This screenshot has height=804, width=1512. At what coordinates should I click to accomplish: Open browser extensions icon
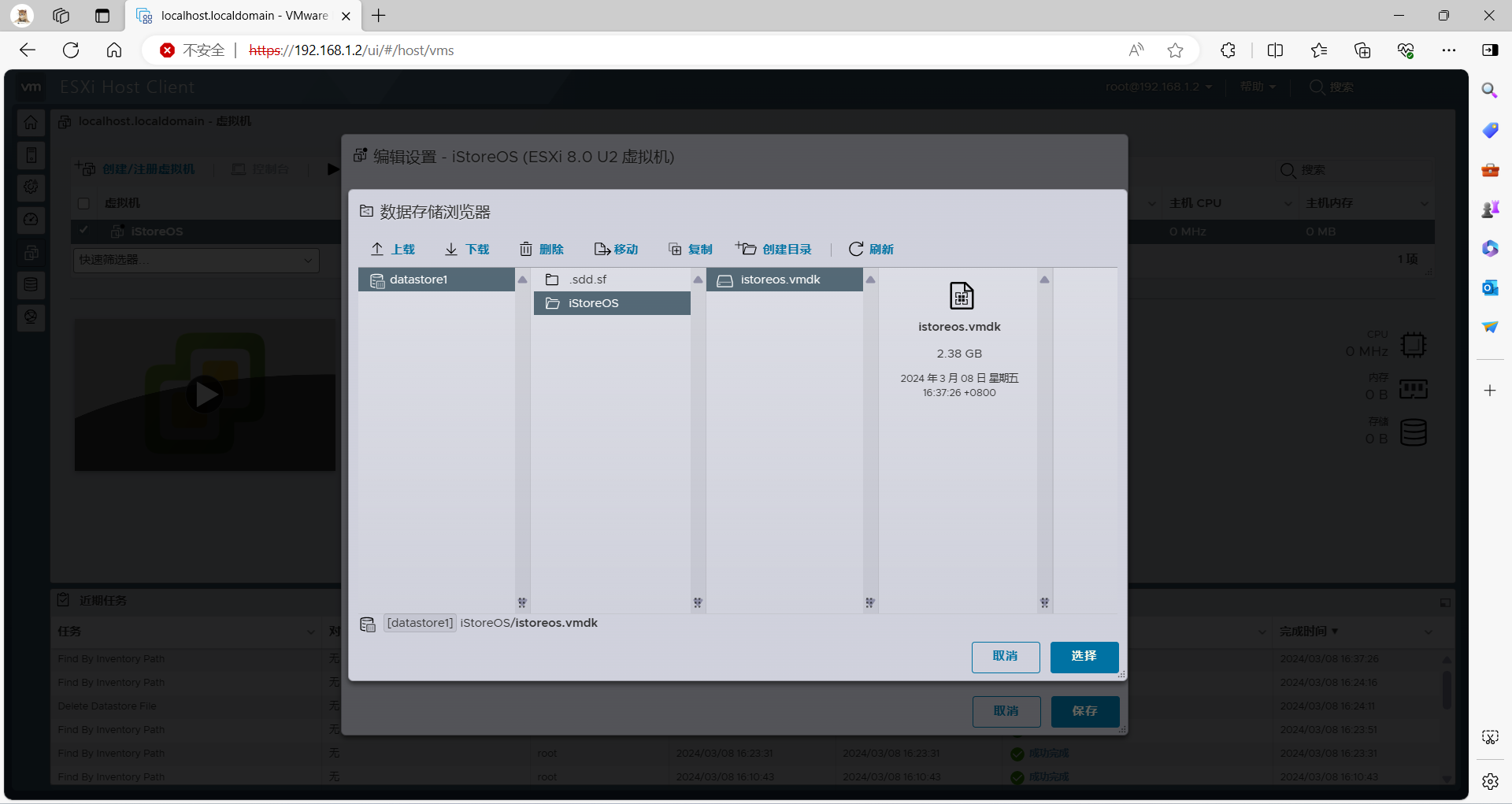(x=1228, y=50)
